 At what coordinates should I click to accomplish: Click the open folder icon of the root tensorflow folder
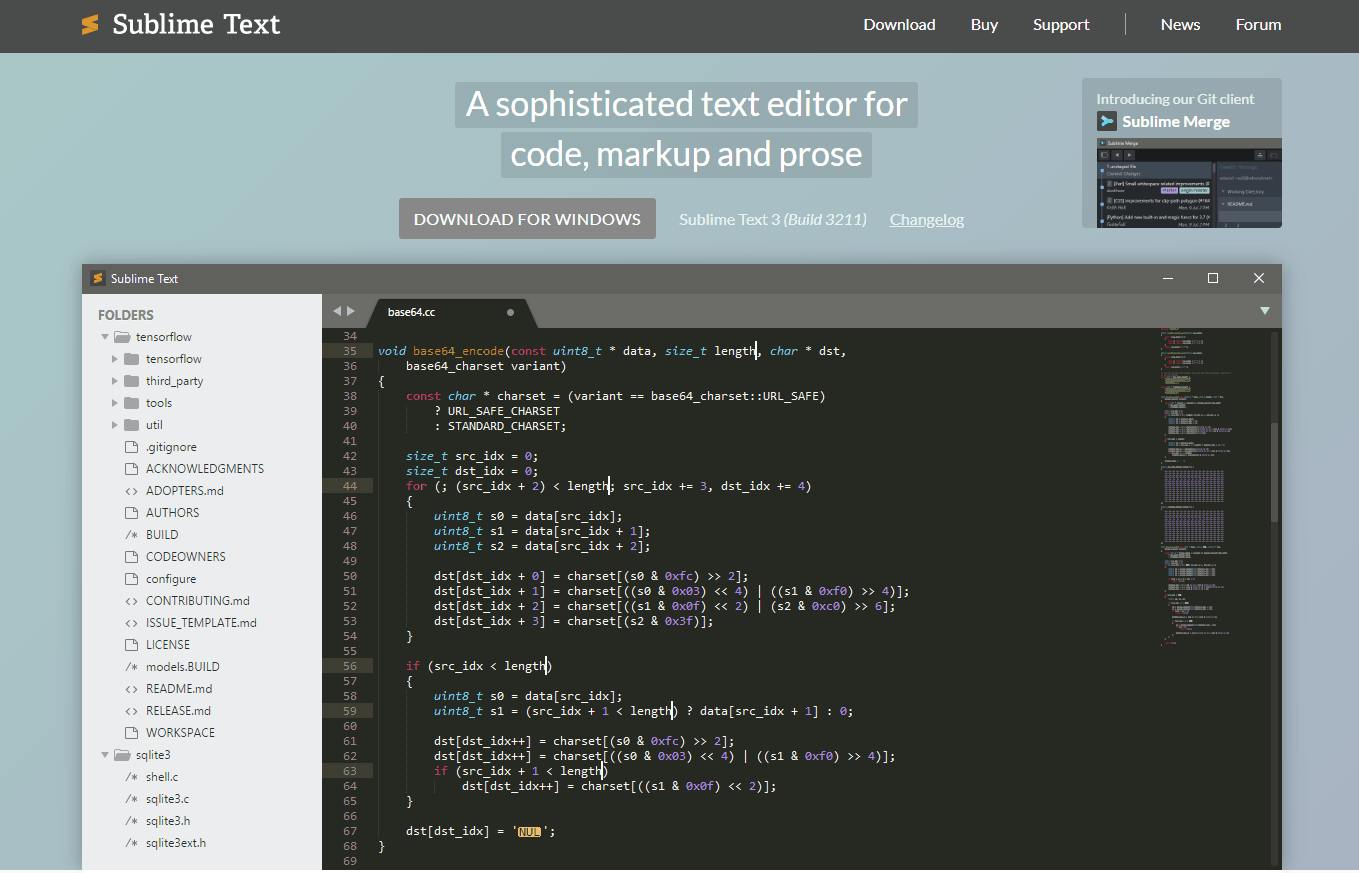[122, 337]
